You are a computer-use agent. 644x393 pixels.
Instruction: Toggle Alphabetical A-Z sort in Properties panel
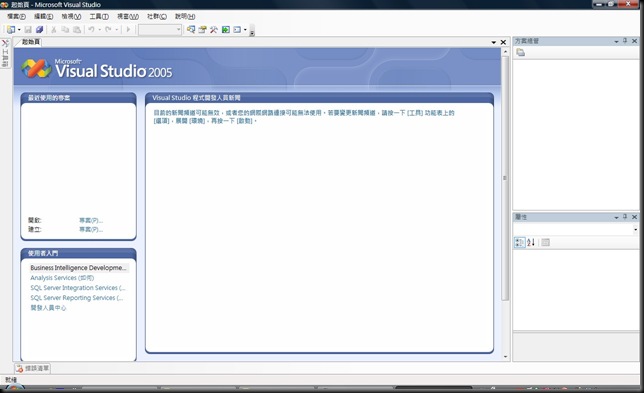click(x=531, y=242)
